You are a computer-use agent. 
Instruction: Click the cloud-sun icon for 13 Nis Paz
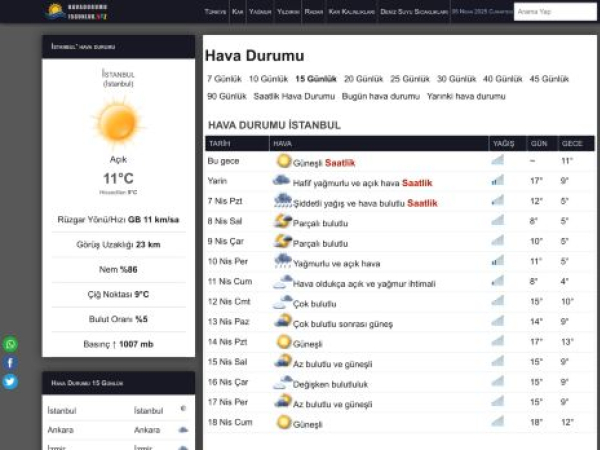point(283,321)
